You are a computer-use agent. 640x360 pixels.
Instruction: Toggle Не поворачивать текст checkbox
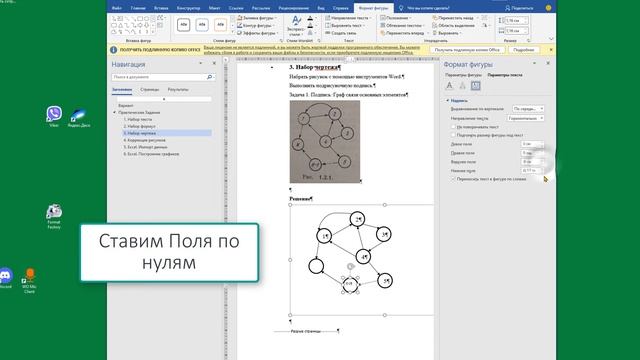coord(453,127)
